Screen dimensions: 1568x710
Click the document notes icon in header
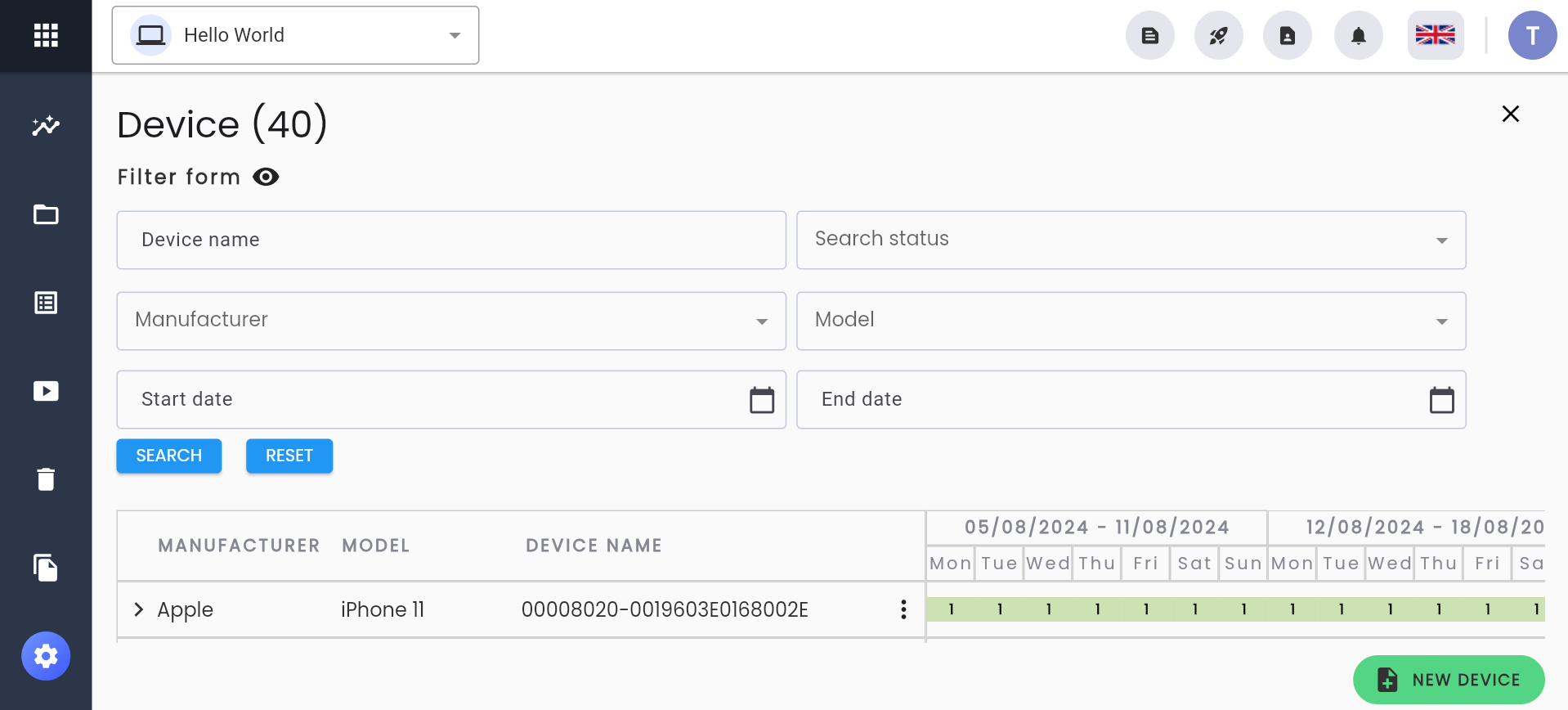click(x=1150, y=35)
